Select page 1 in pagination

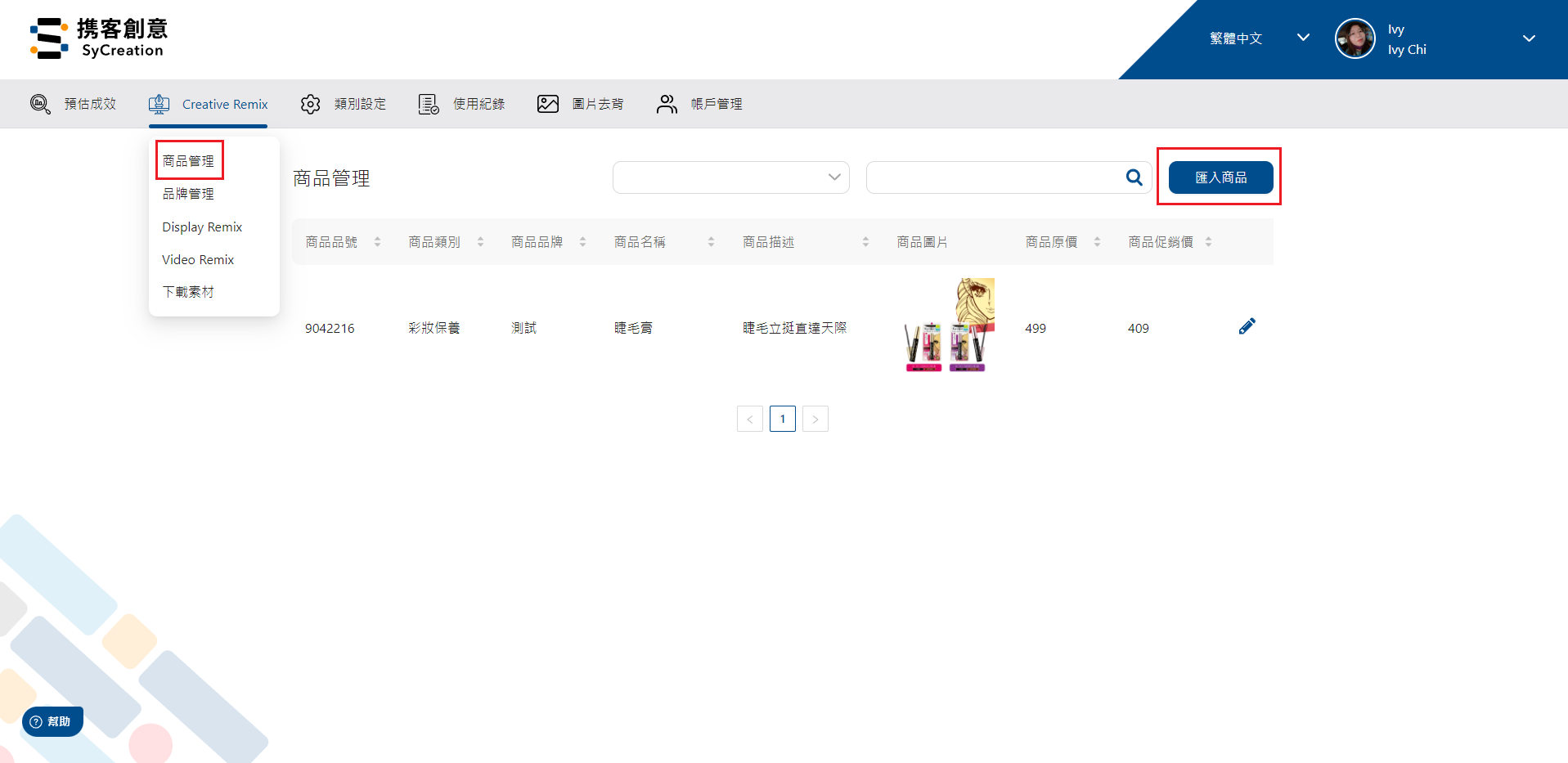(x=783, y=419)
